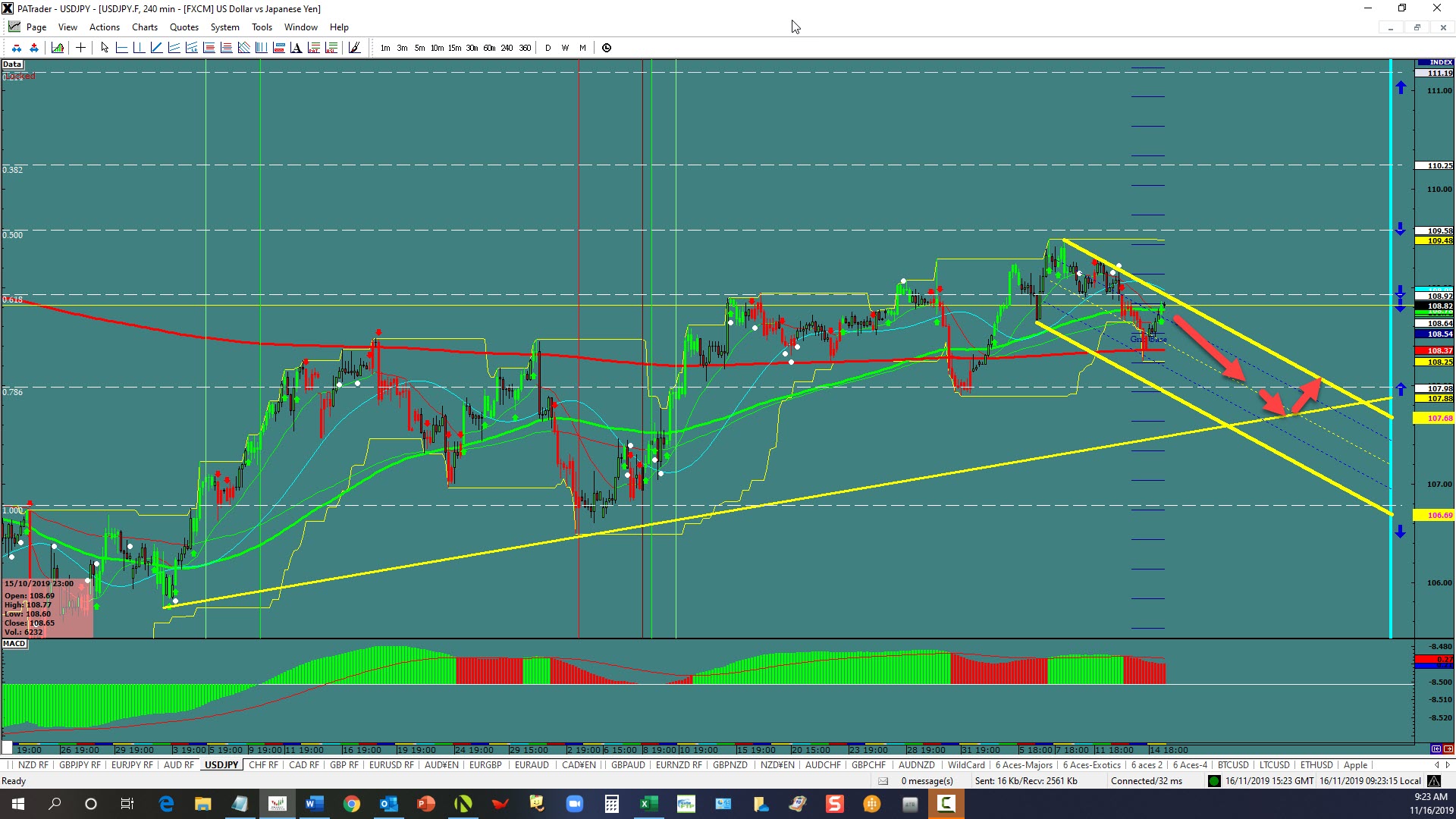The width and height of the screenshot is (1456, 819).
Task: Select the arrow pointer tool
Action: point(105,48)
